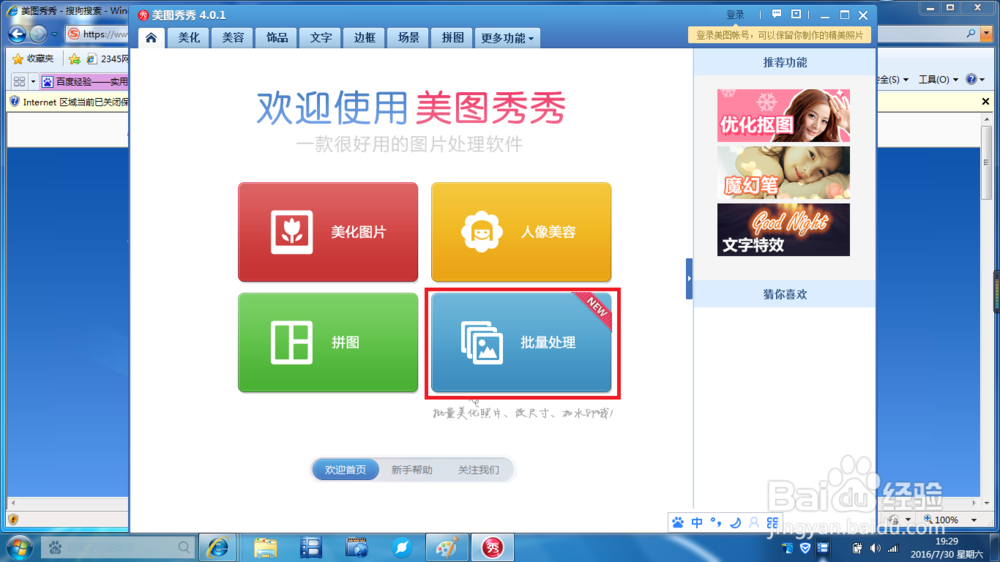Open the 美化 tab

pyautogui.click(x=189, y=38)
